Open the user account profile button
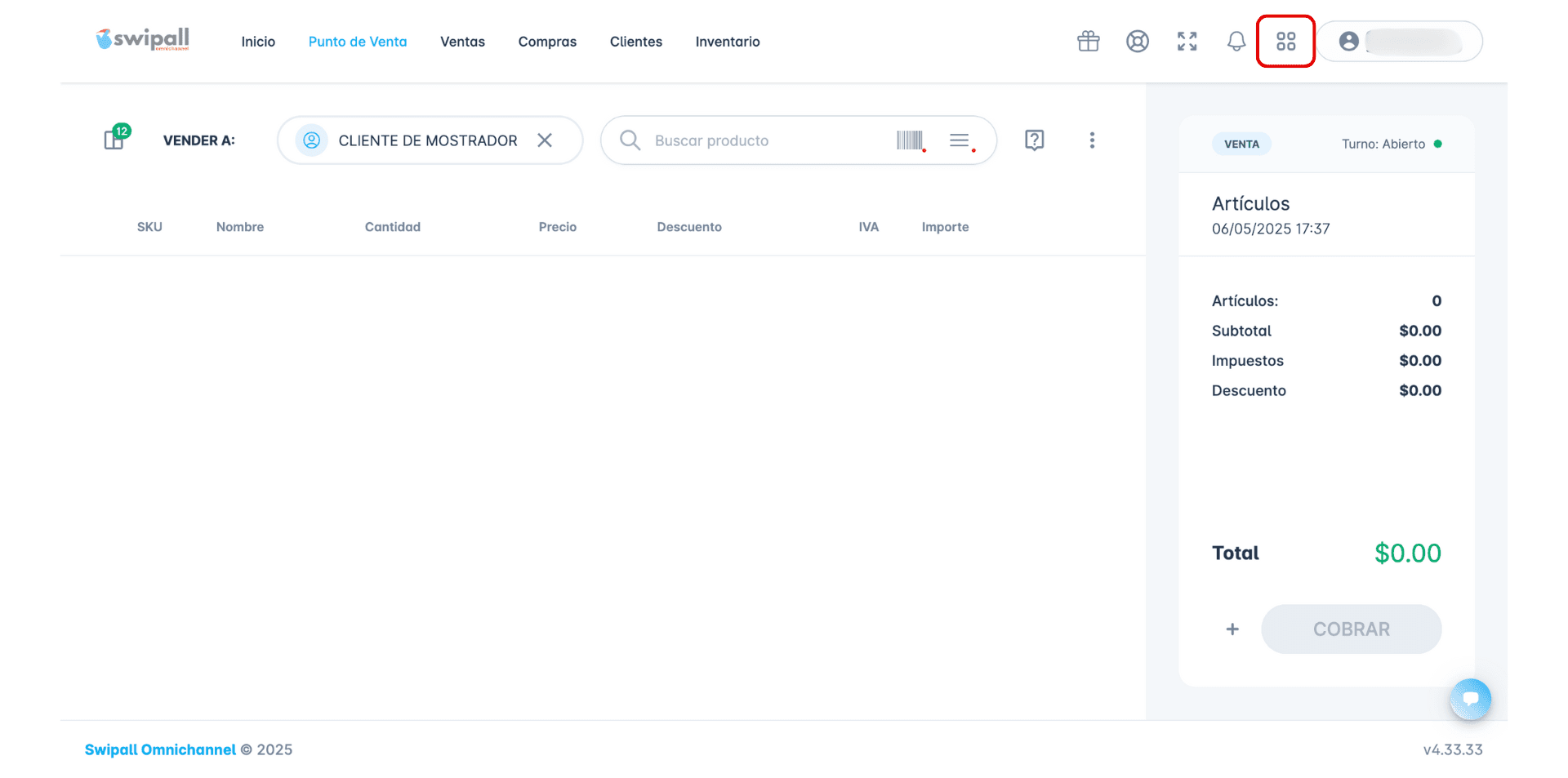 click(1400, 41)
